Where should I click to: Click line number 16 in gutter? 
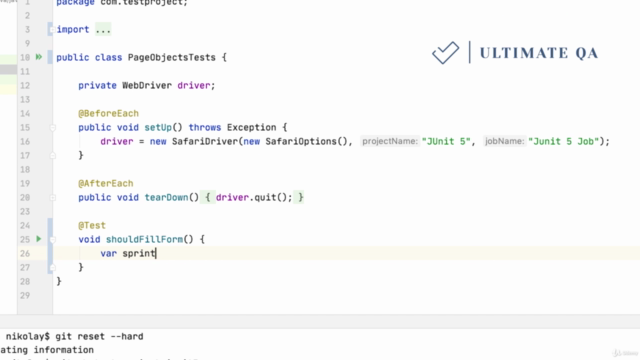[25, 142]
